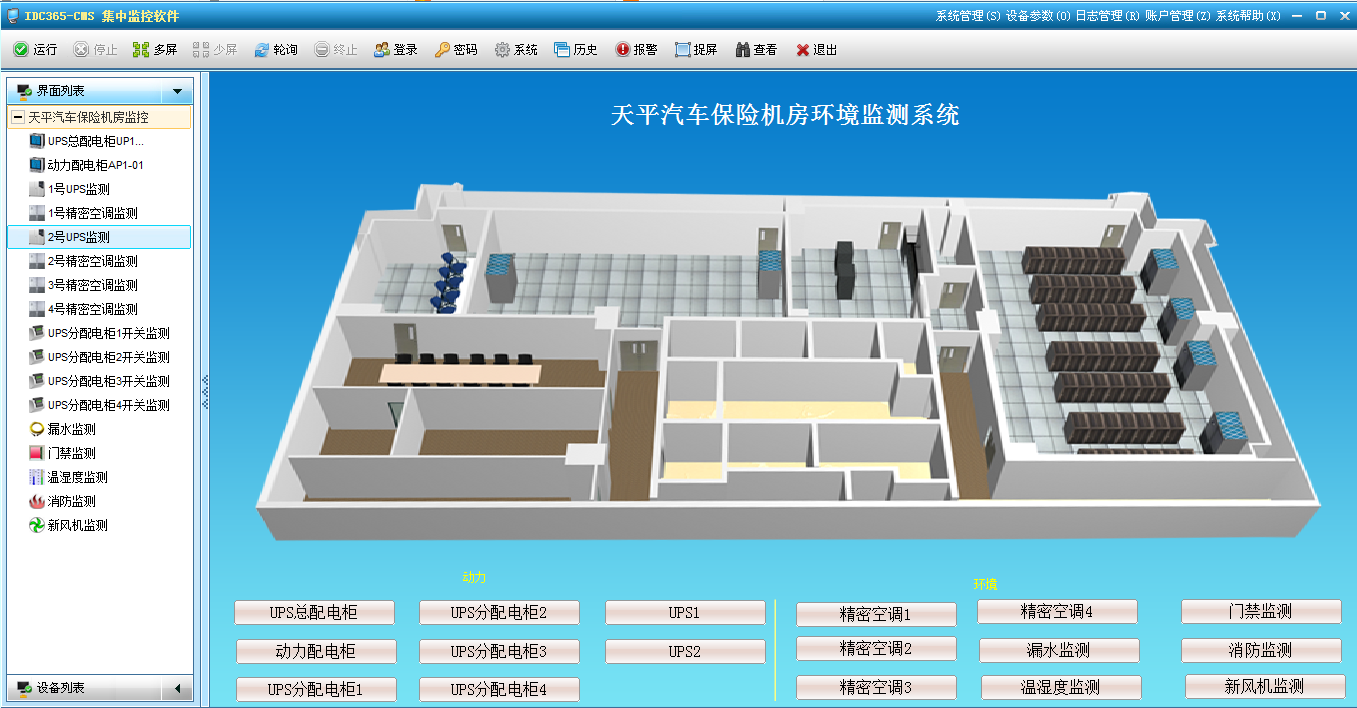This screenshot has width=1357, height=708.
Task: Open the 历史 history toolbar icon
Action: (x=561, y=50)
